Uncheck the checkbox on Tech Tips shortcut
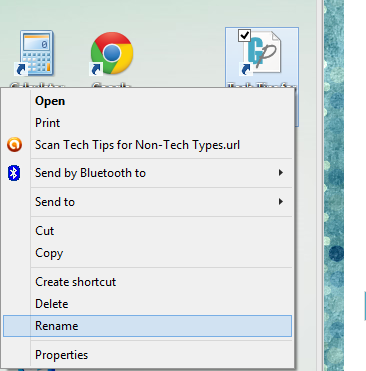This screenshot has width=366, height=371. coord(245,35)
